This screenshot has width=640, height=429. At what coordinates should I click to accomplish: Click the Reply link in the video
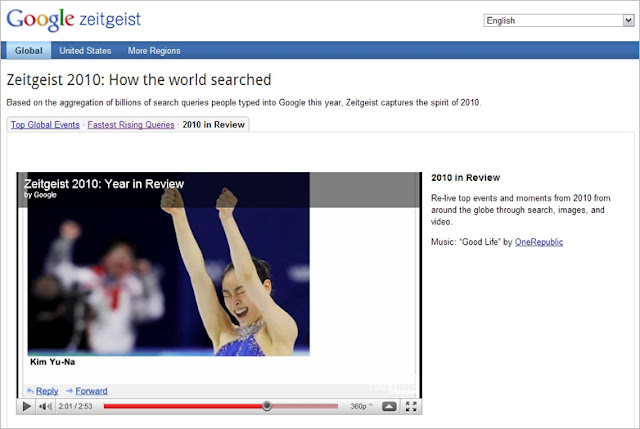tap(47, 391)
